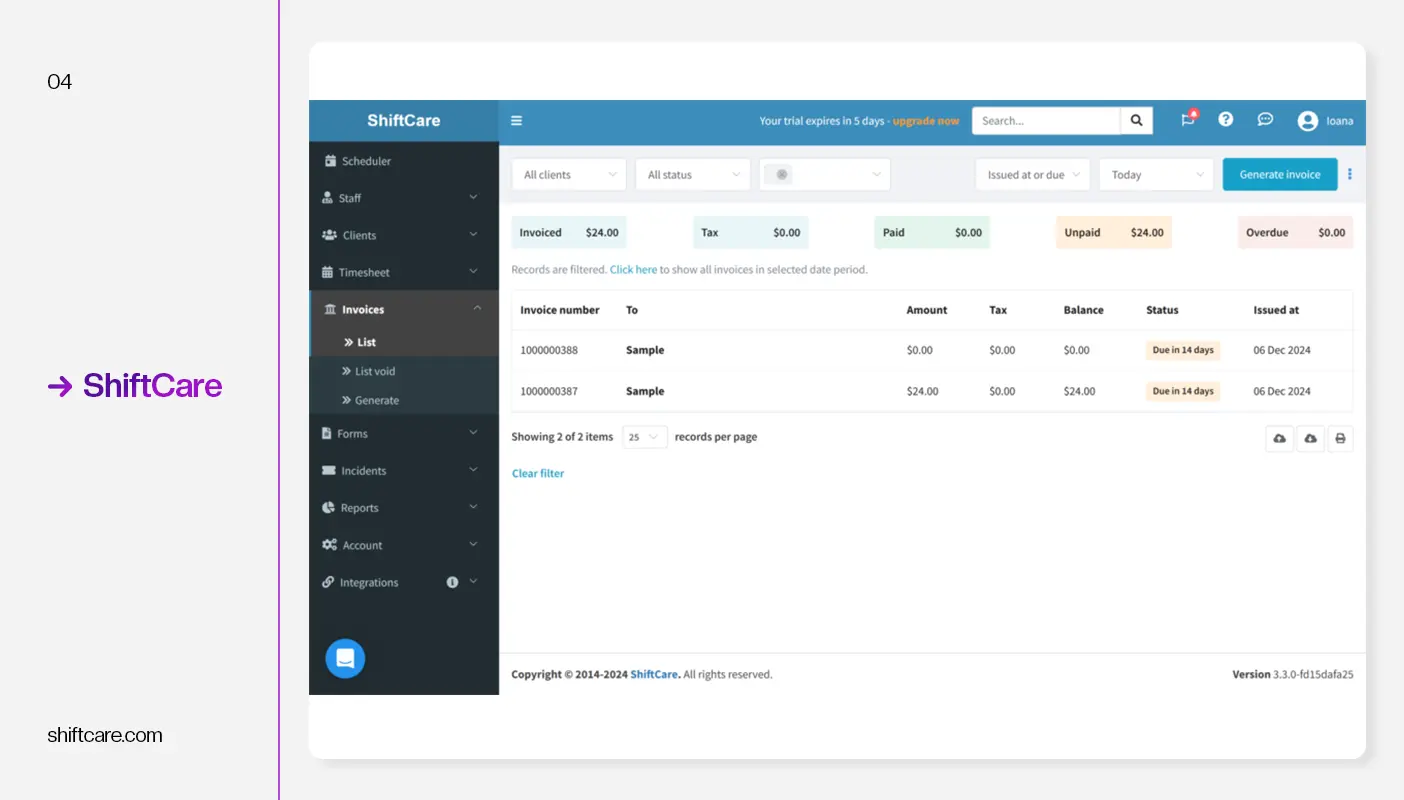This screenshot has width=1404, height=800.
Task: Click the Tax $0.00 summary card
Action: pos(751,233)
